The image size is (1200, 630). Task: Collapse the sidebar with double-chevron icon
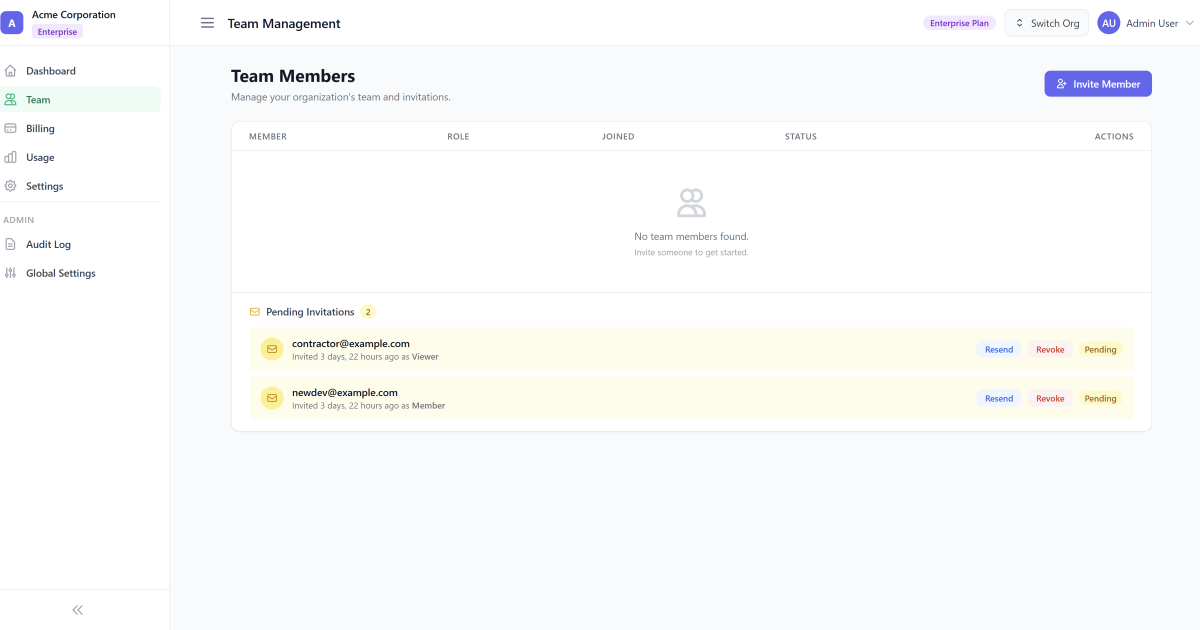click(x=78, y=610)
